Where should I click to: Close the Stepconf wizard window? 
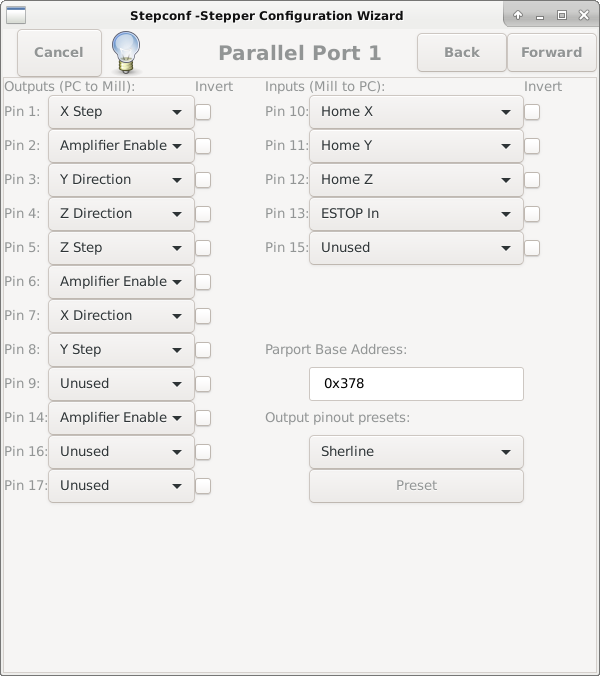coord(584,15)
